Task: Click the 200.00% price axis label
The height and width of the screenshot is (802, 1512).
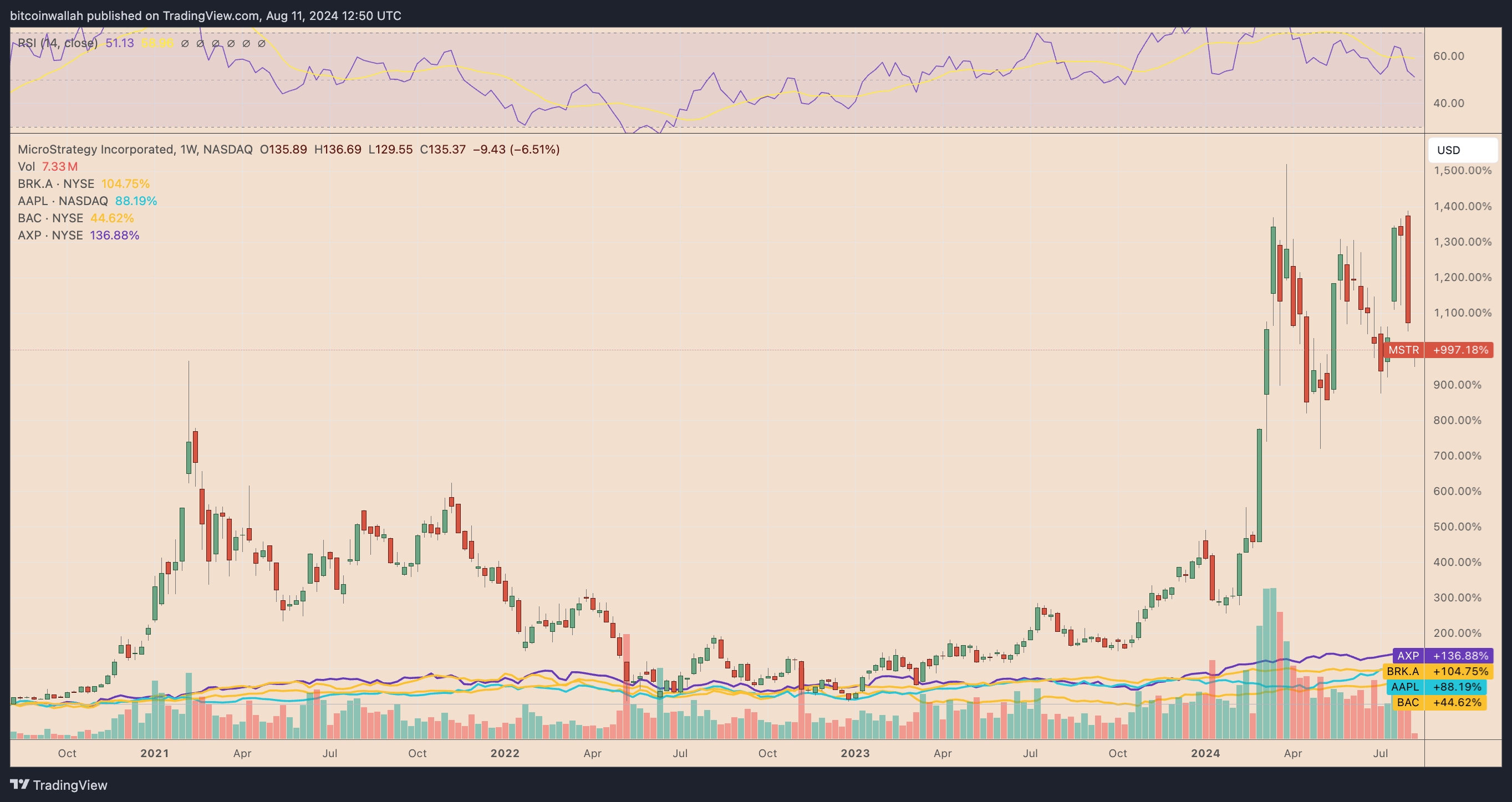Action: click(1458, 633)
